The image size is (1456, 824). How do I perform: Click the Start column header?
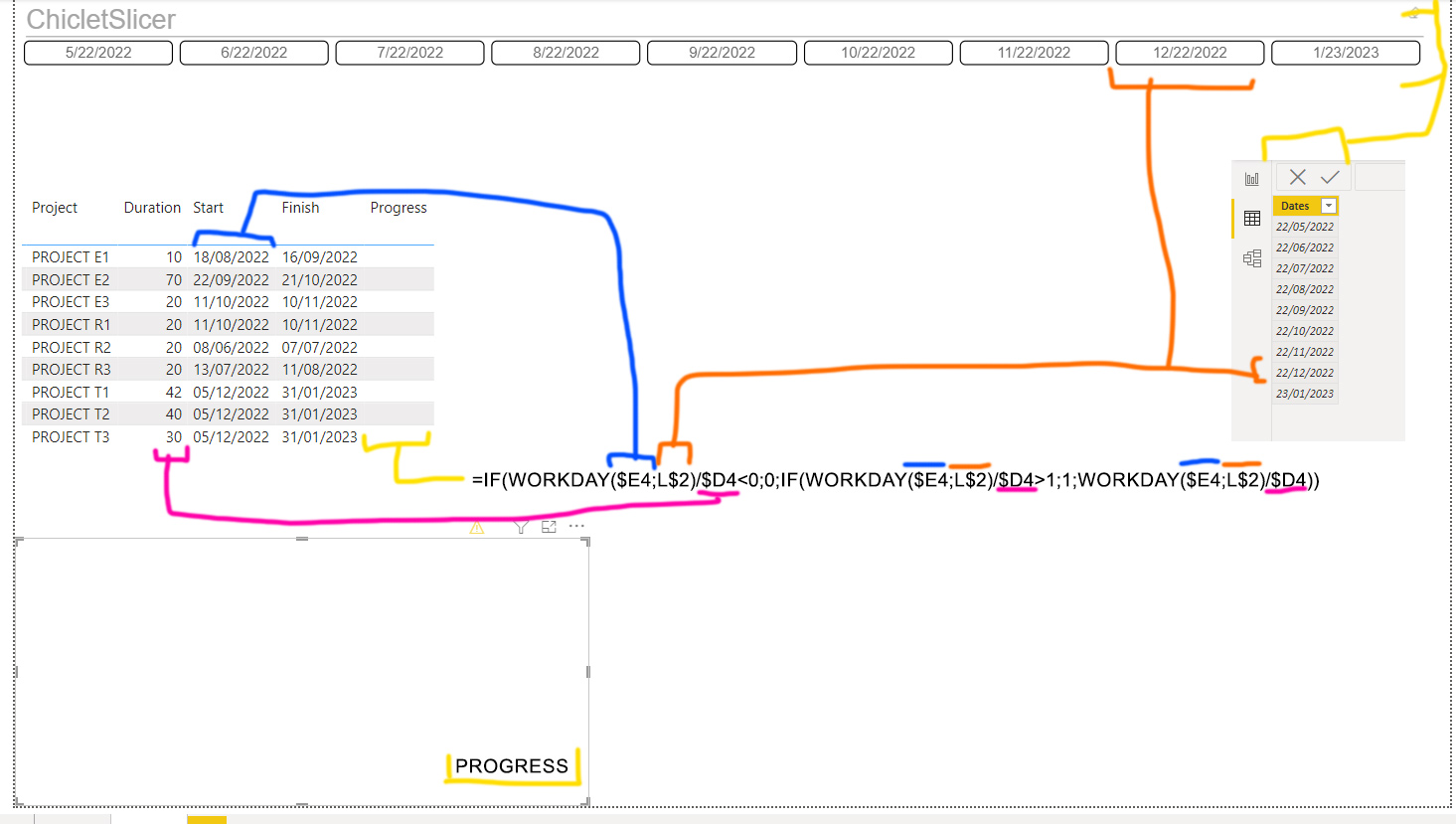(x=209, y=208)
